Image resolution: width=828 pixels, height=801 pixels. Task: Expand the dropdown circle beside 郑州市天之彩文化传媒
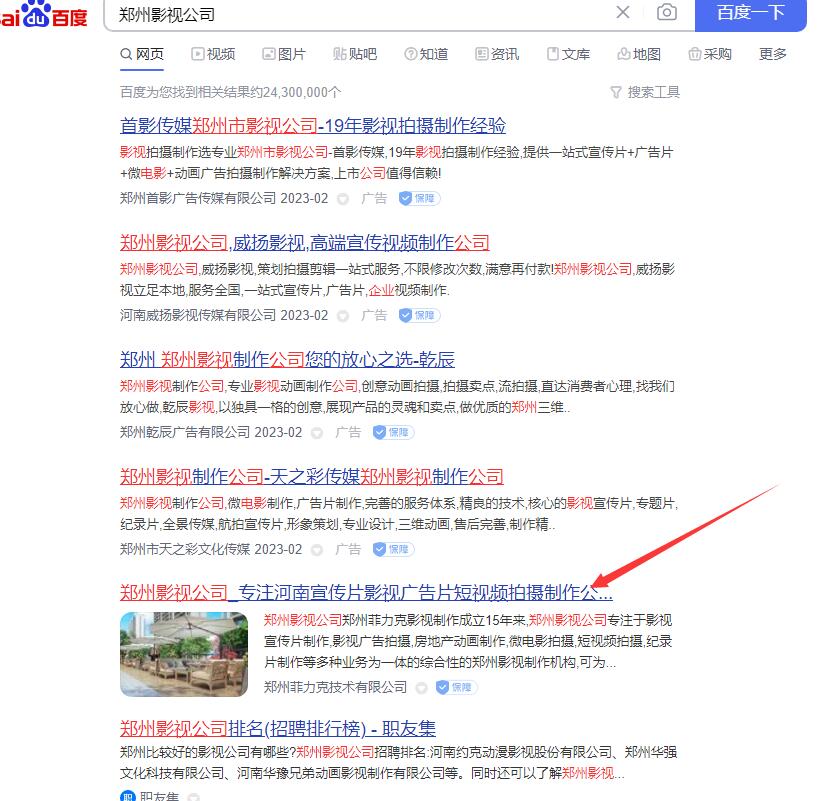tap(317, 550)
